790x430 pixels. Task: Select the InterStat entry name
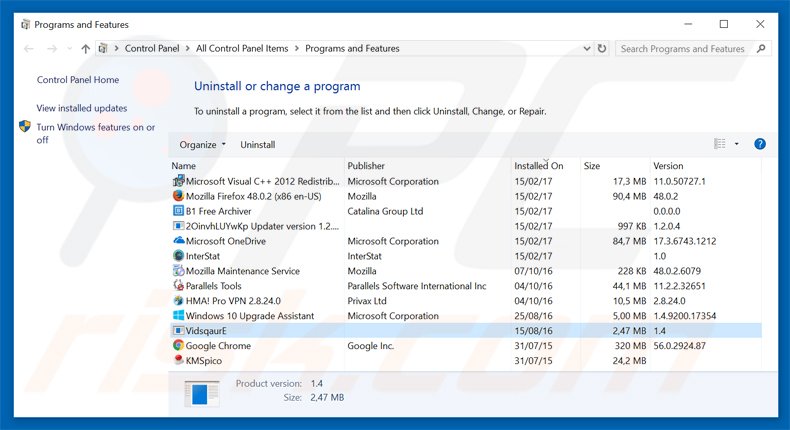pyautogui.click(x=203, y=256)
